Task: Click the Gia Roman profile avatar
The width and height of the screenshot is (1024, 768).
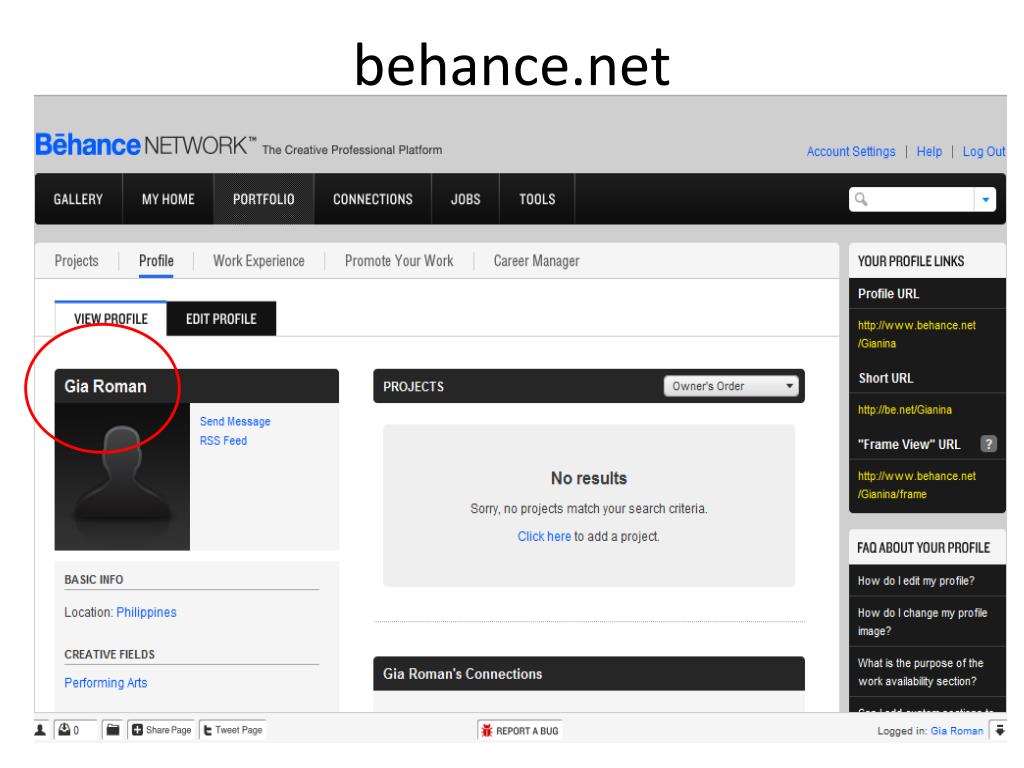Action: tap(122, 477)
